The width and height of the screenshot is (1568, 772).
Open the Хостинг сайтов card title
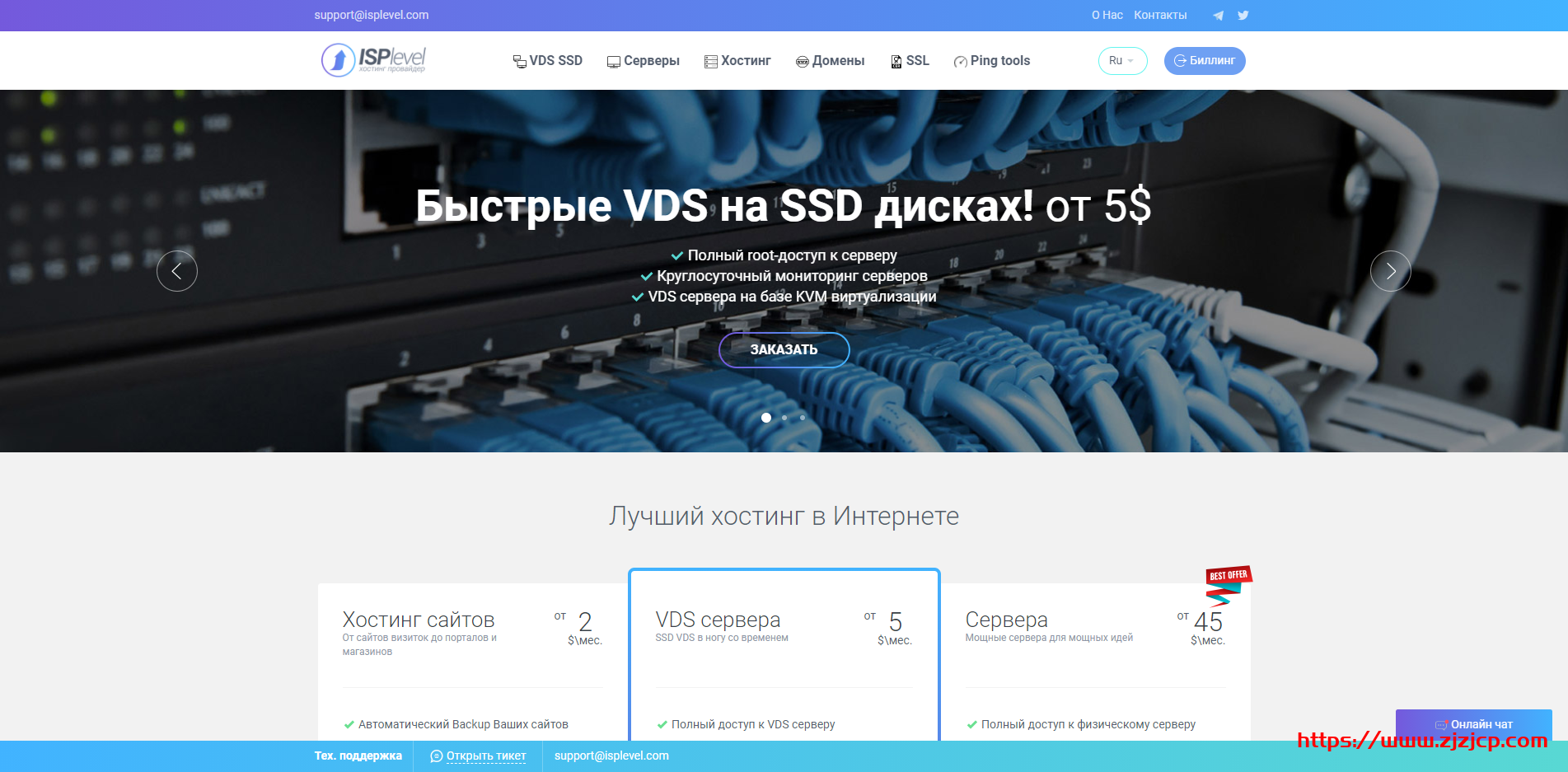click(419, 620)
